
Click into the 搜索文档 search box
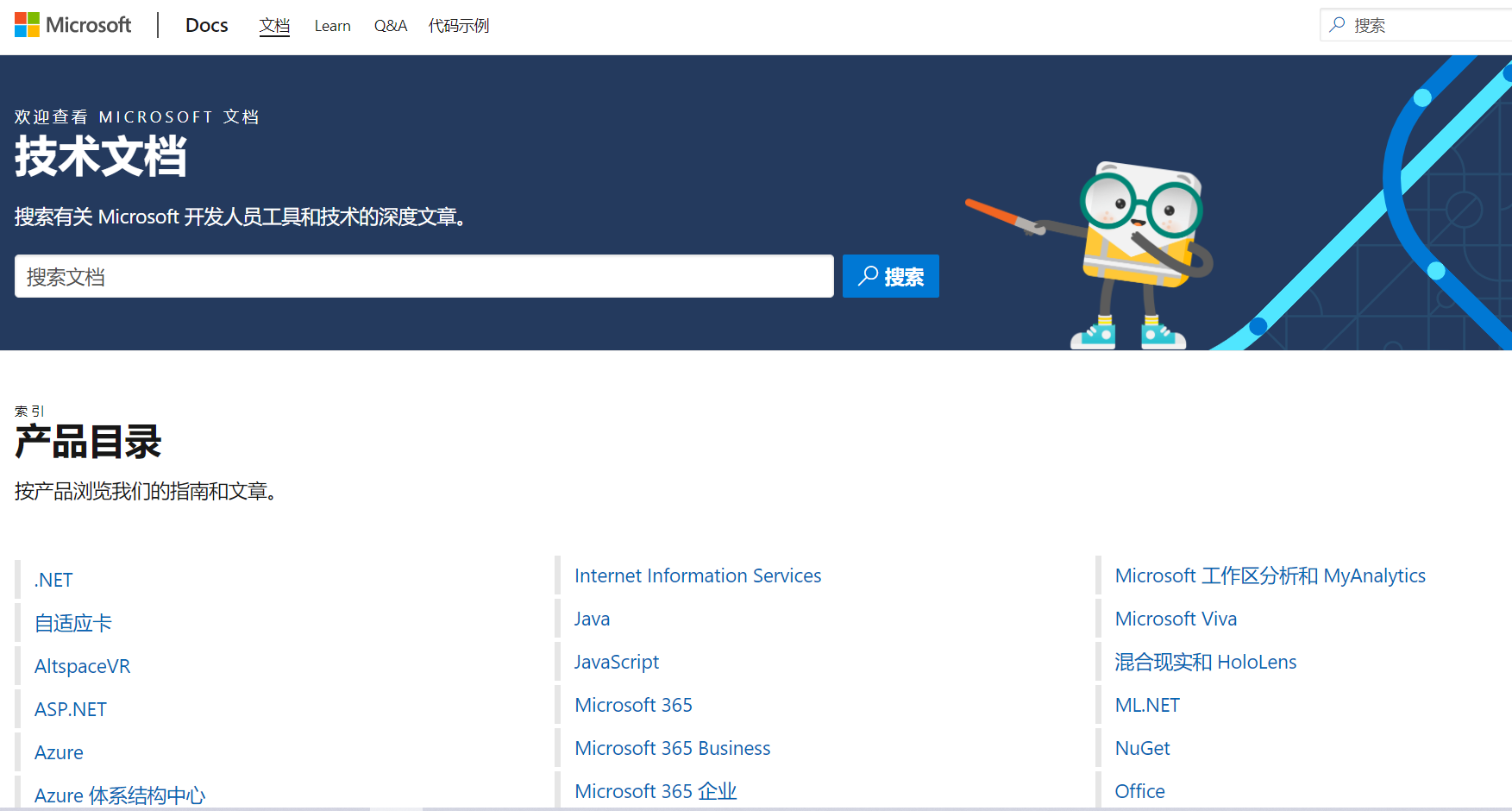[x=424, y=276]
